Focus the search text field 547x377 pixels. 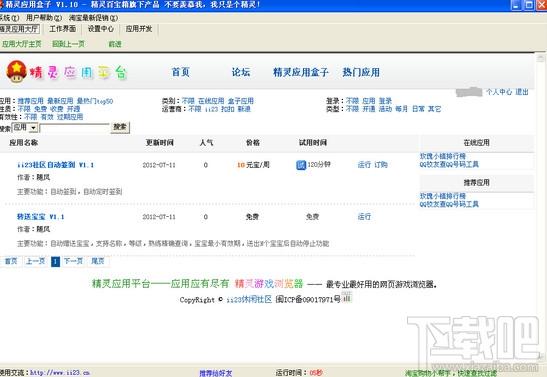pyautogui.click(x=75, y=128)
